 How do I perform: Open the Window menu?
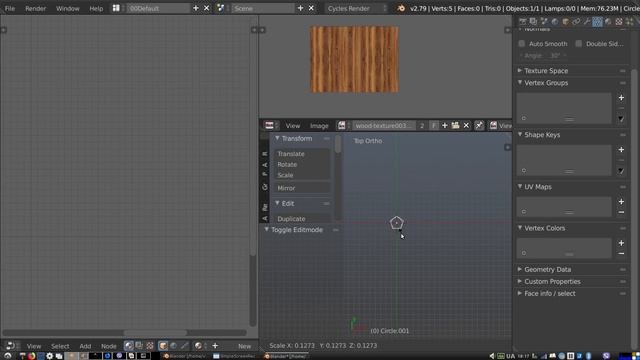click(x=68, y=8)
